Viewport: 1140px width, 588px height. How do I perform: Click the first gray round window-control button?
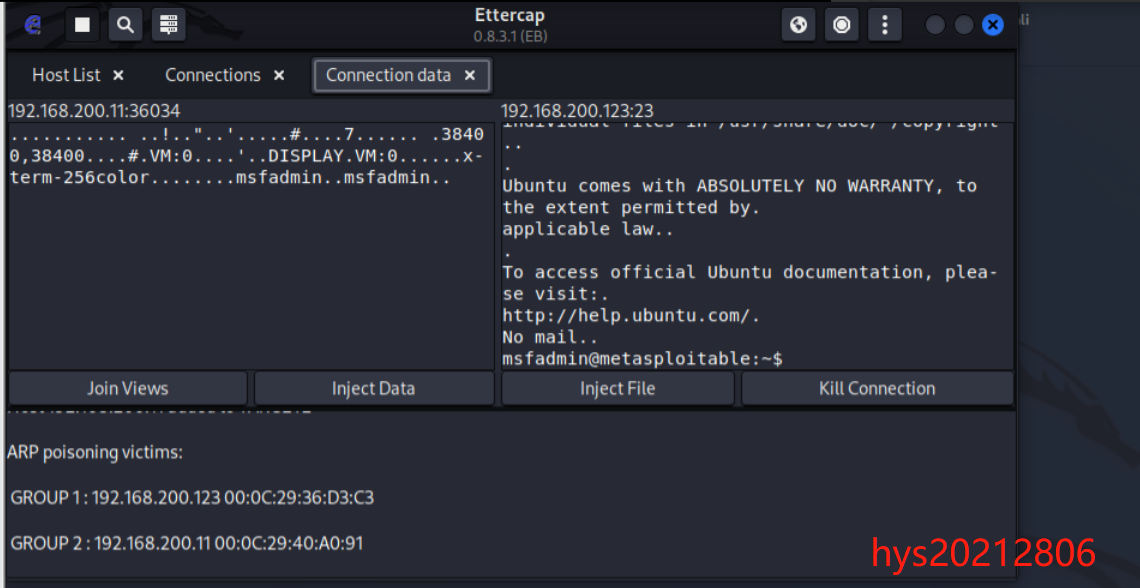pyautogui.click(x=935, y=25)
